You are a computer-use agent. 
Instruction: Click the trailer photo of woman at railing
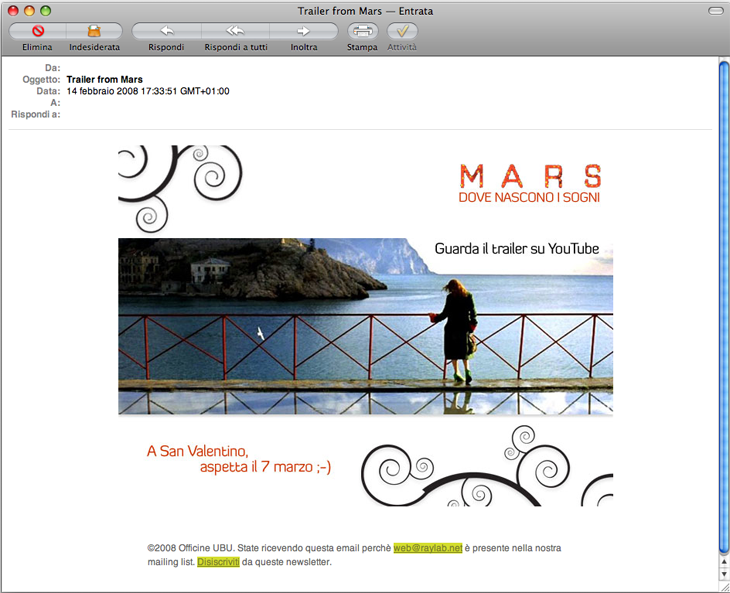tap(365, 330)
